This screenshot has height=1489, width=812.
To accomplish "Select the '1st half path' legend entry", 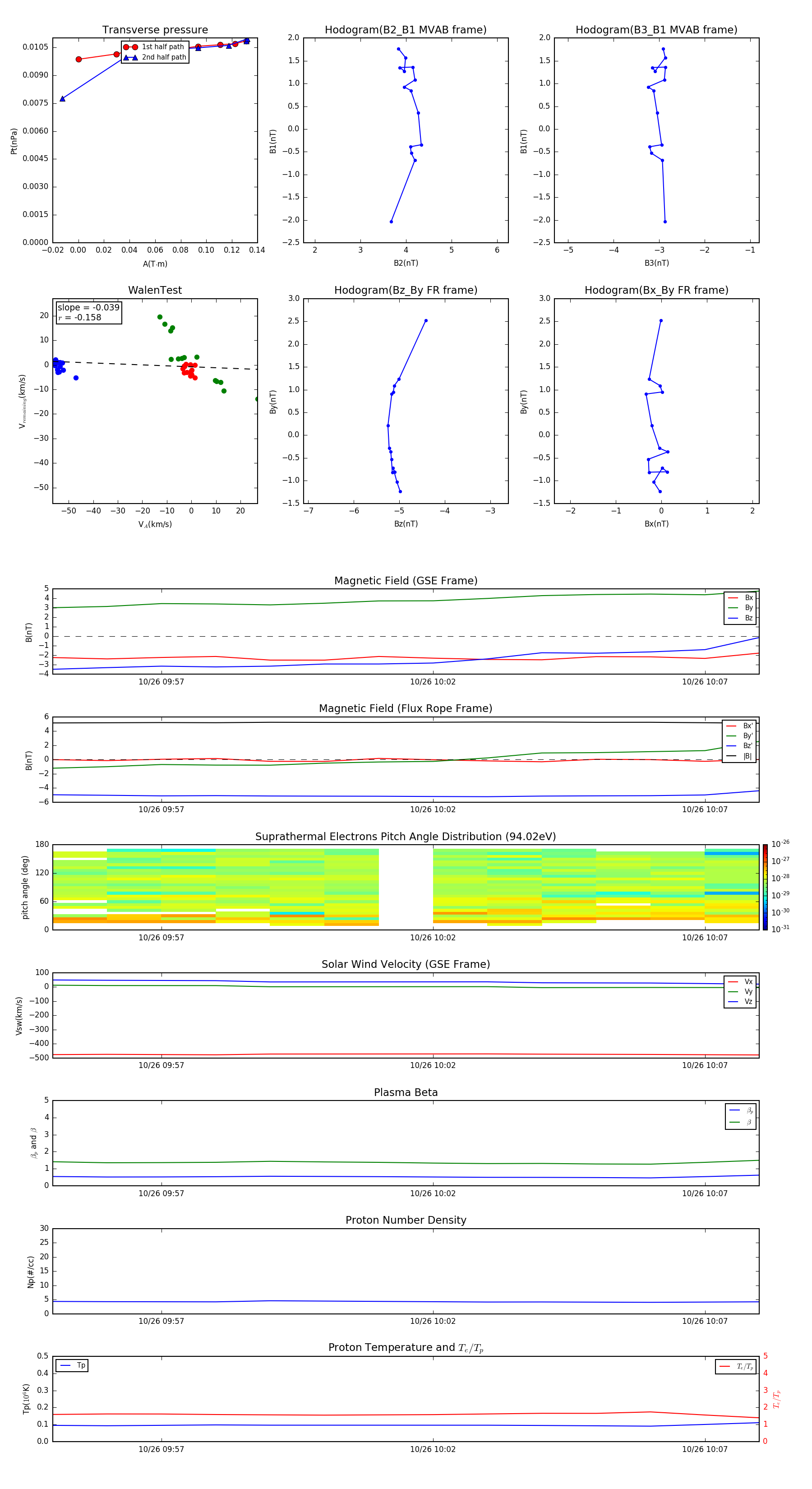I will pos(154,47).
